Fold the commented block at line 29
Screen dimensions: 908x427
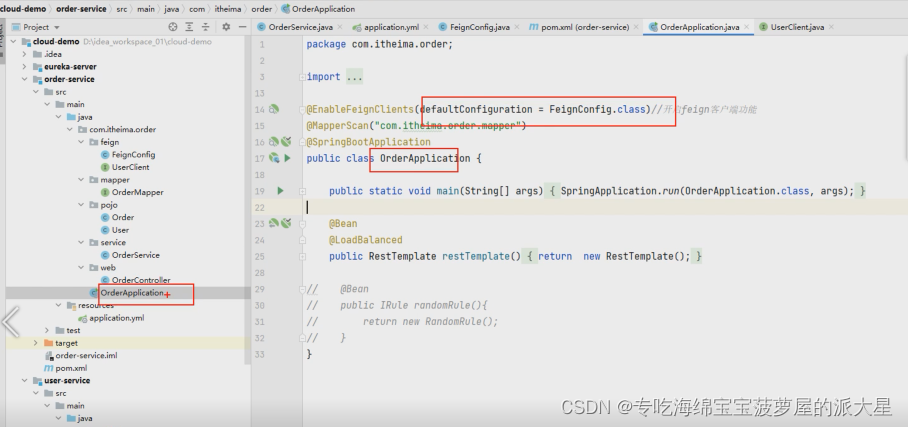coord(302,289)
